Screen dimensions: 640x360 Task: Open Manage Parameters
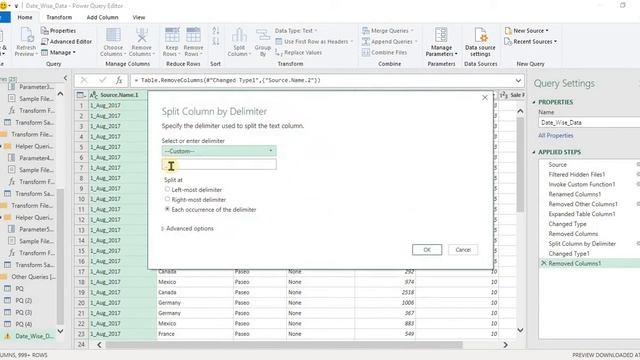click(x=441, y=42)
